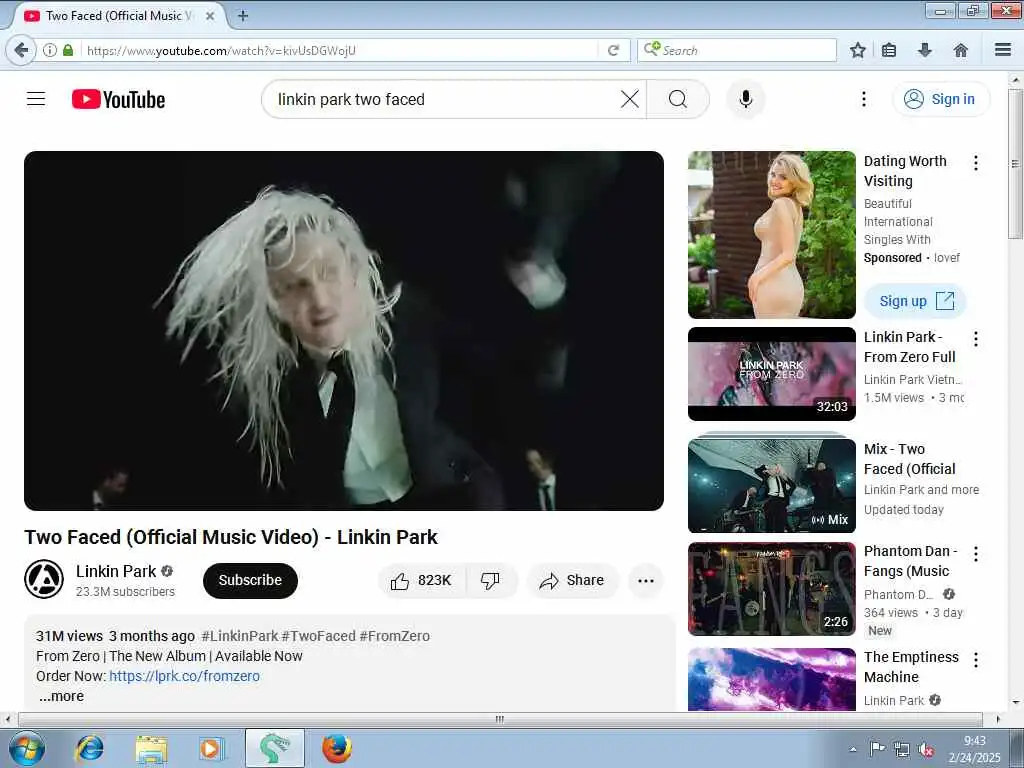Open options for Phantom Dan Fangs video
Screen dimensions: 1024x768
coord(976,554)
